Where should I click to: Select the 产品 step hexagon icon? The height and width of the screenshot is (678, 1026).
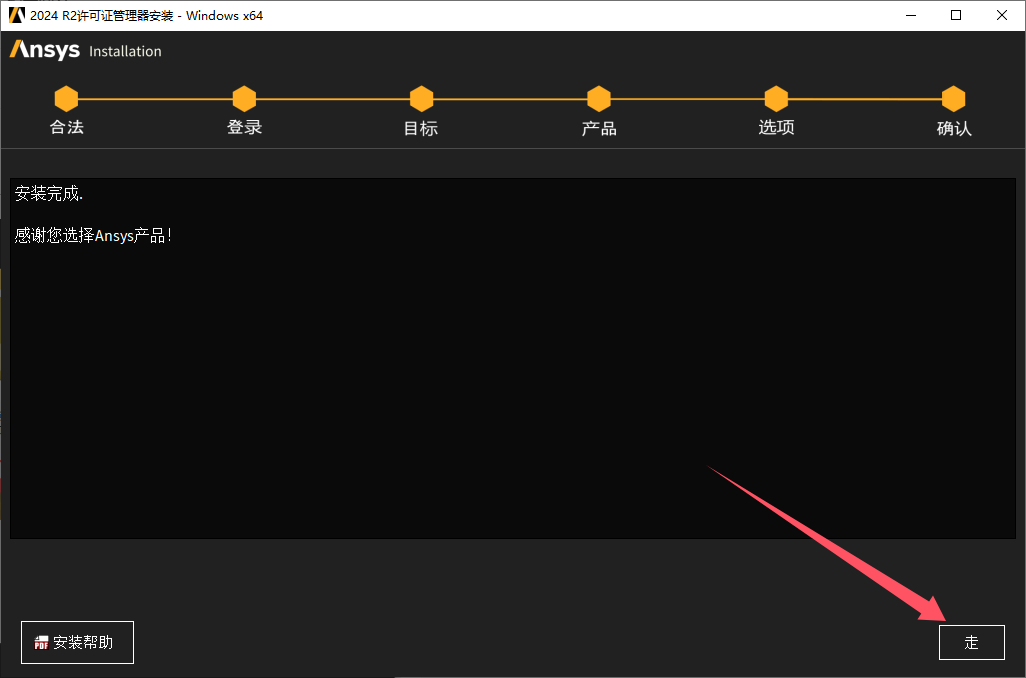click(599, 99)
